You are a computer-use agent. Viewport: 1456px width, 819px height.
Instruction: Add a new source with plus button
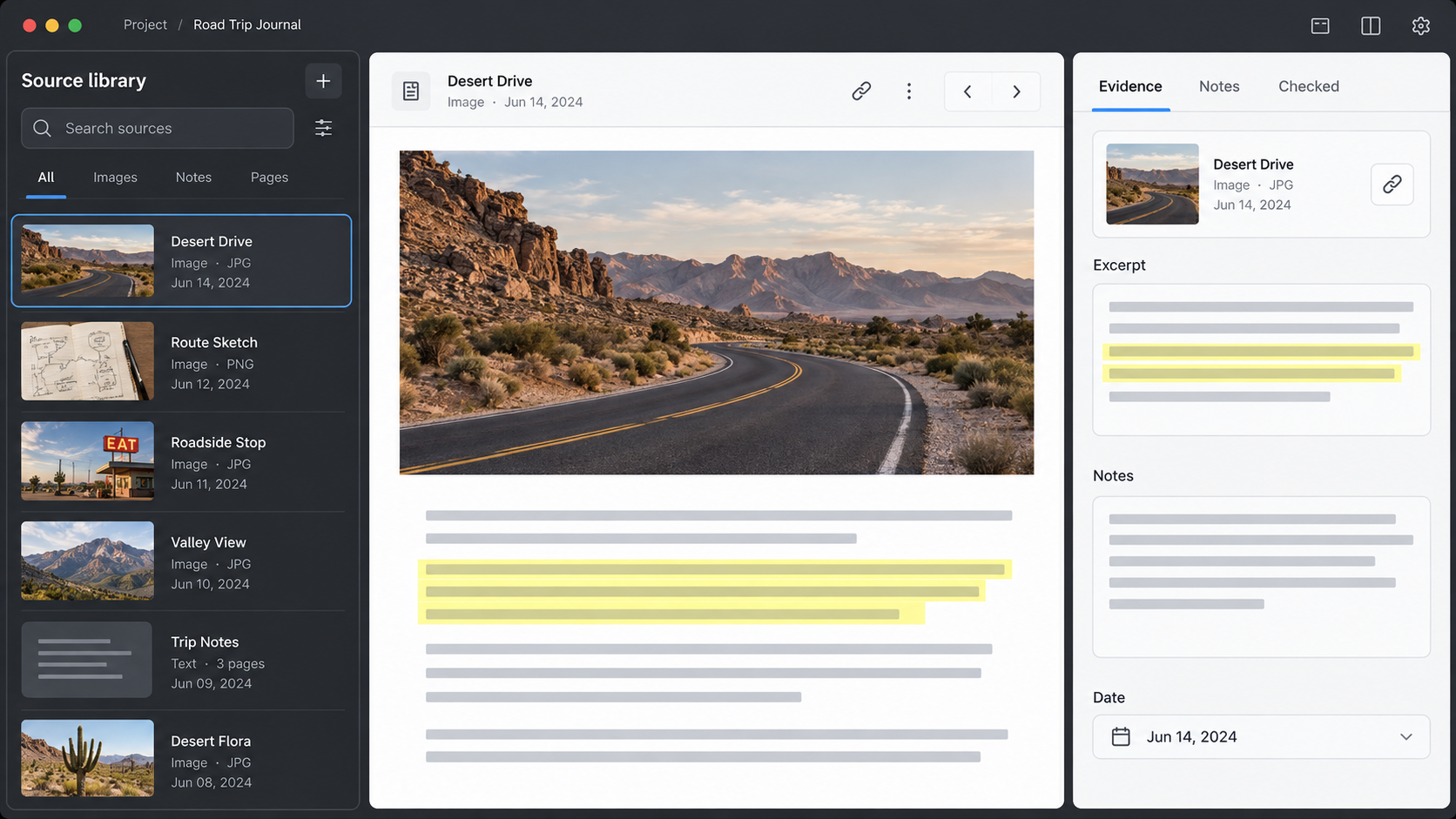323,81
